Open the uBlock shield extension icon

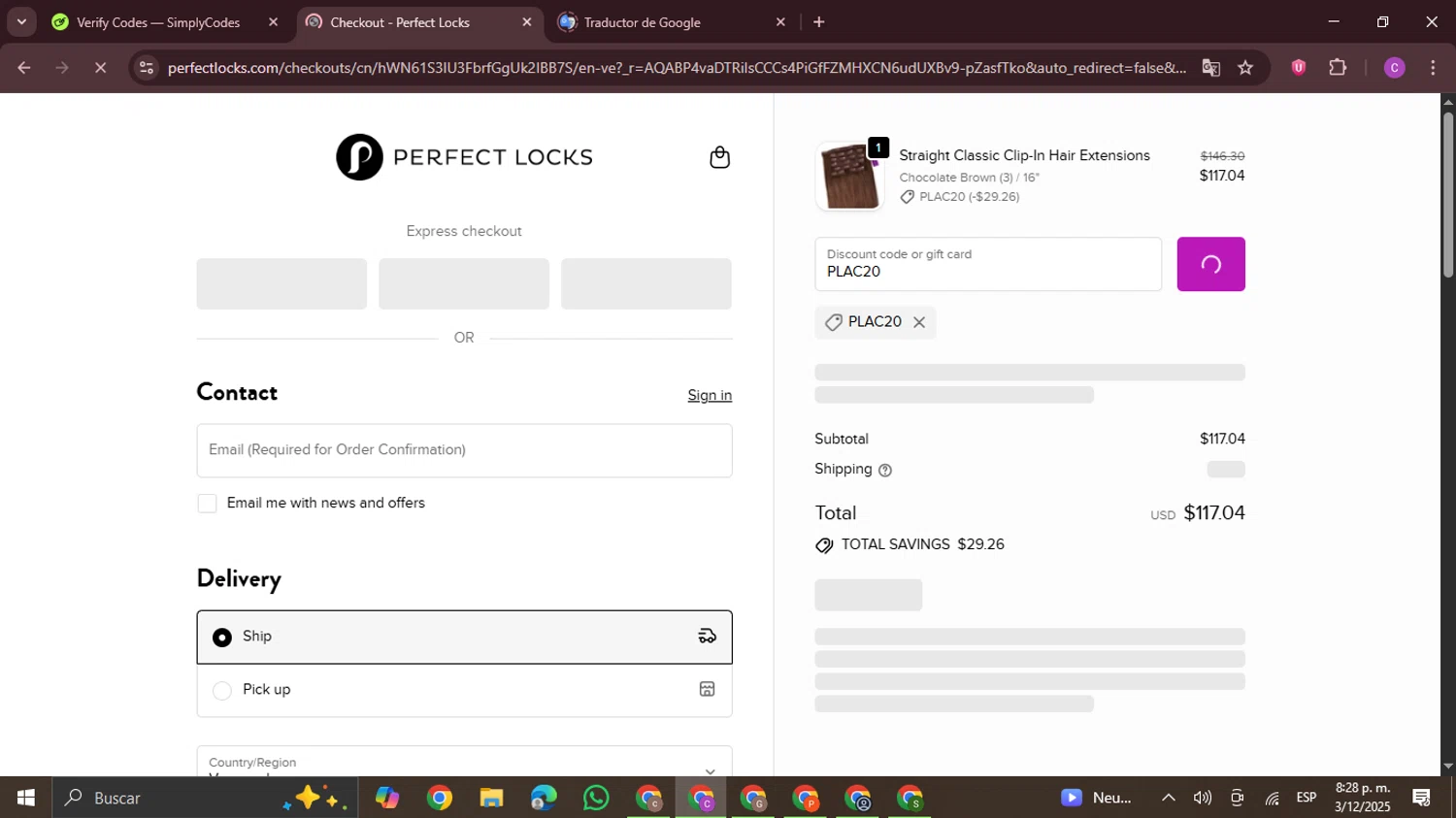coord(1299,68)
